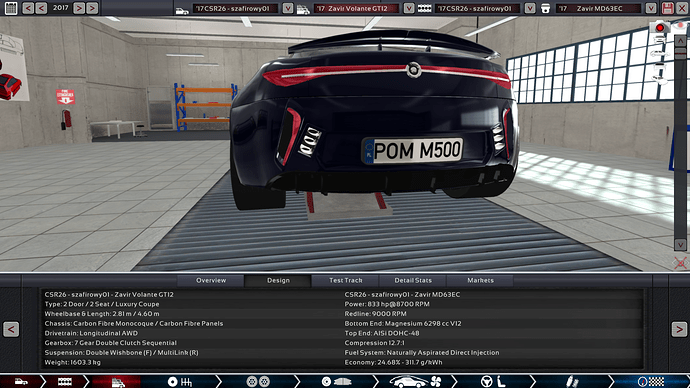This screenshot has width=690, height=388.
Task: Open the steering wheel and seat interior step
Action: click(x=493, y=381)
